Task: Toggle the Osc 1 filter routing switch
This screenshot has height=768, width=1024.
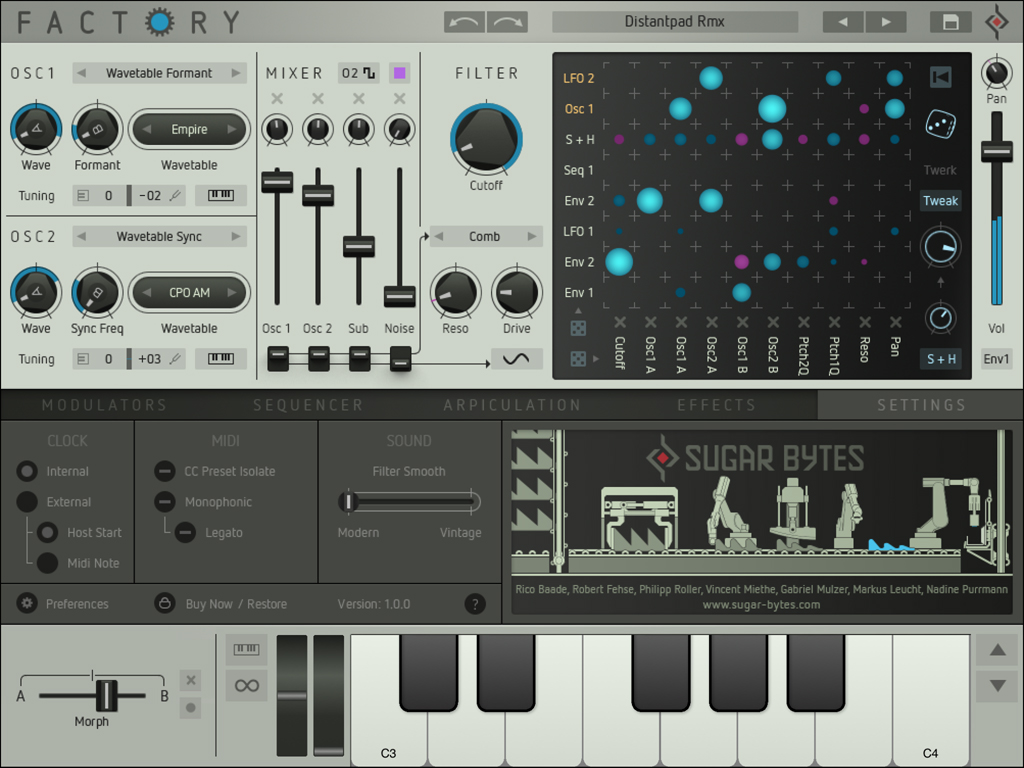Action: tap(278, 359)
